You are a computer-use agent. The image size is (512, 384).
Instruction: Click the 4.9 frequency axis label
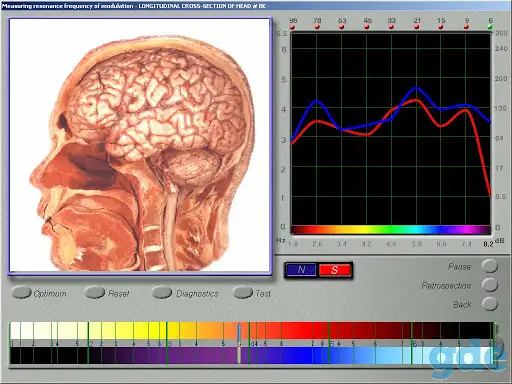(x=391, y=244)
